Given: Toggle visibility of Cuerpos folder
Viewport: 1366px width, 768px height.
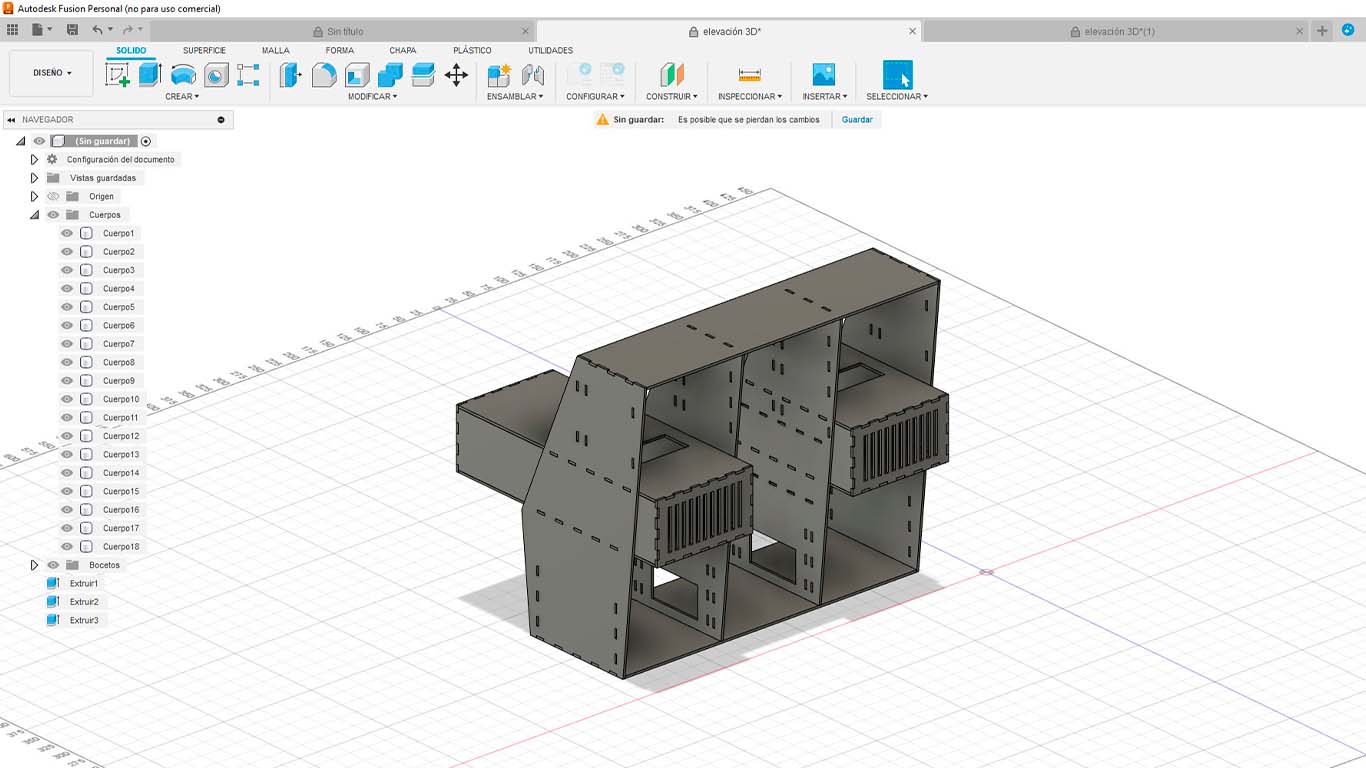Looking at the screenshot, I should click(53, 215).
